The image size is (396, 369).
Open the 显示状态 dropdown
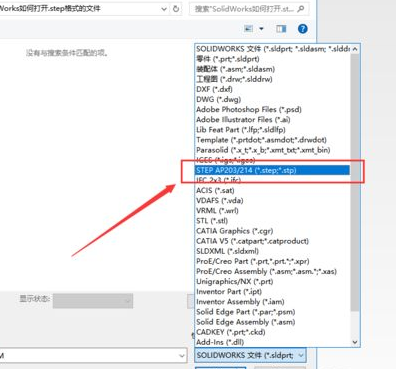[93, 301]
